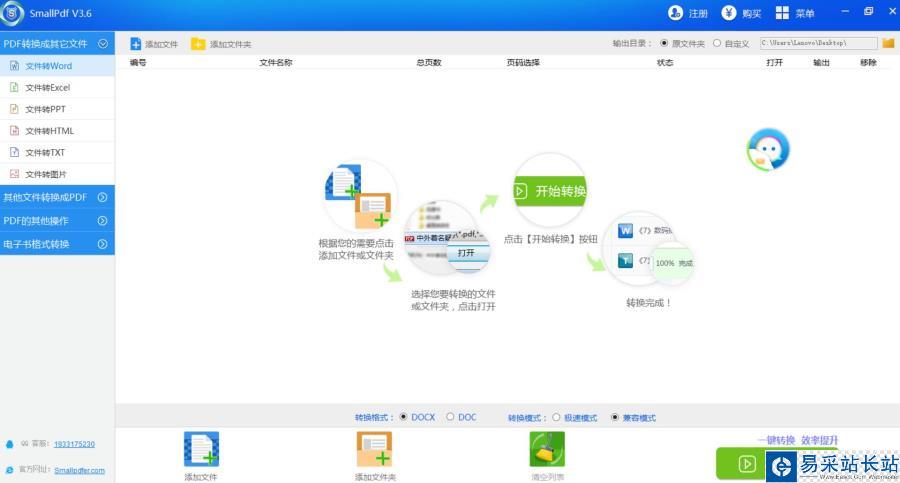Open the 购买 purchase yen icon
Image resolution: width=900 pixels, height=483 pixels.
pyautogui.click(x=728, y=13)
